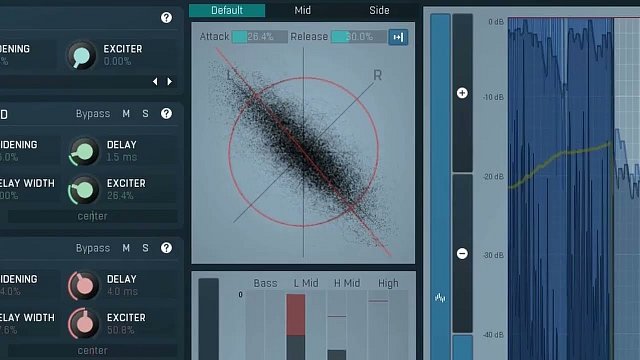Screen dimensions: 640x360
Task: Bypass the red band
Action: pos(93,248)
